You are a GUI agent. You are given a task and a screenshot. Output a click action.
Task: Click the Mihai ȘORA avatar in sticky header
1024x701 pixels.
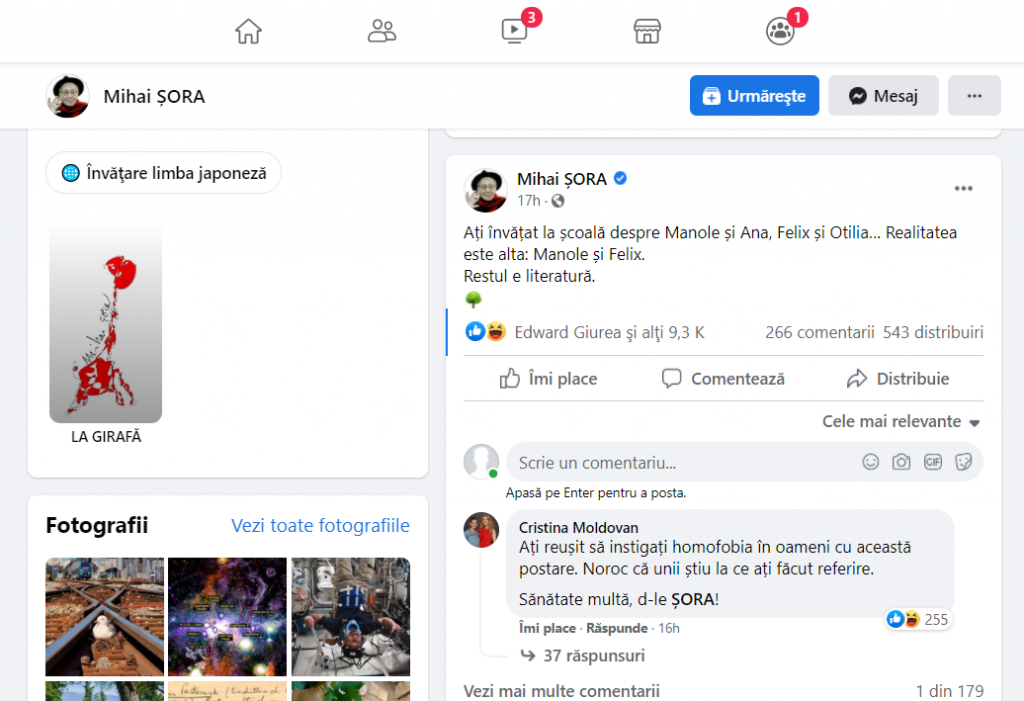pyautogui.click(x=67, y=96)
